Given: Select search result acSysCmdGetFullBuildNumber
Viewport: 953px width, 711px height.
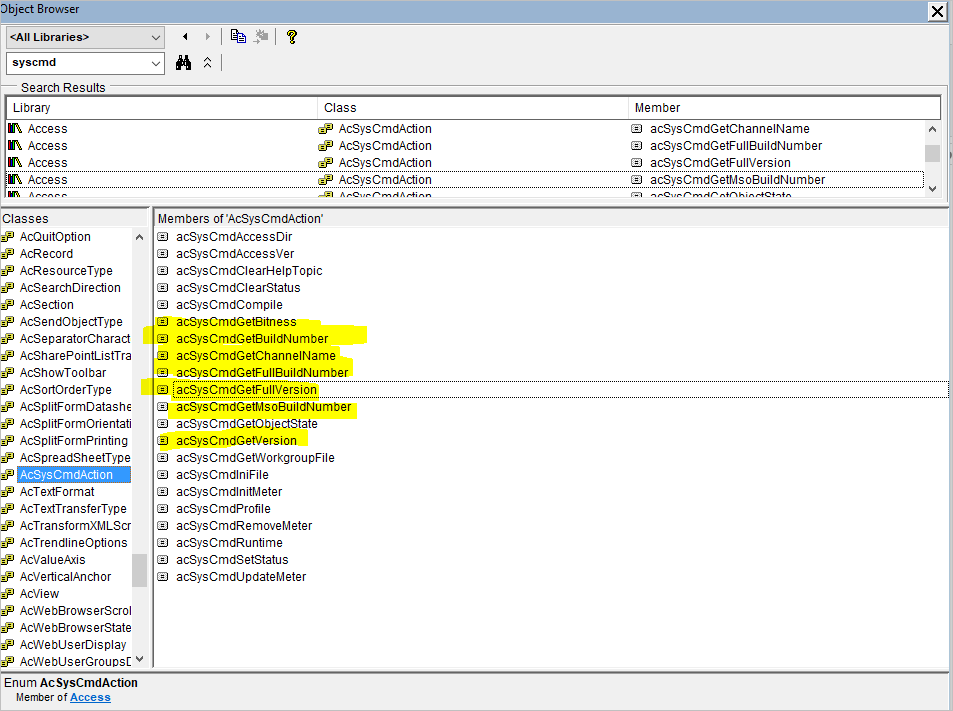Looking at the screenshot, I should pyautogui.click(x=735, y=146).
